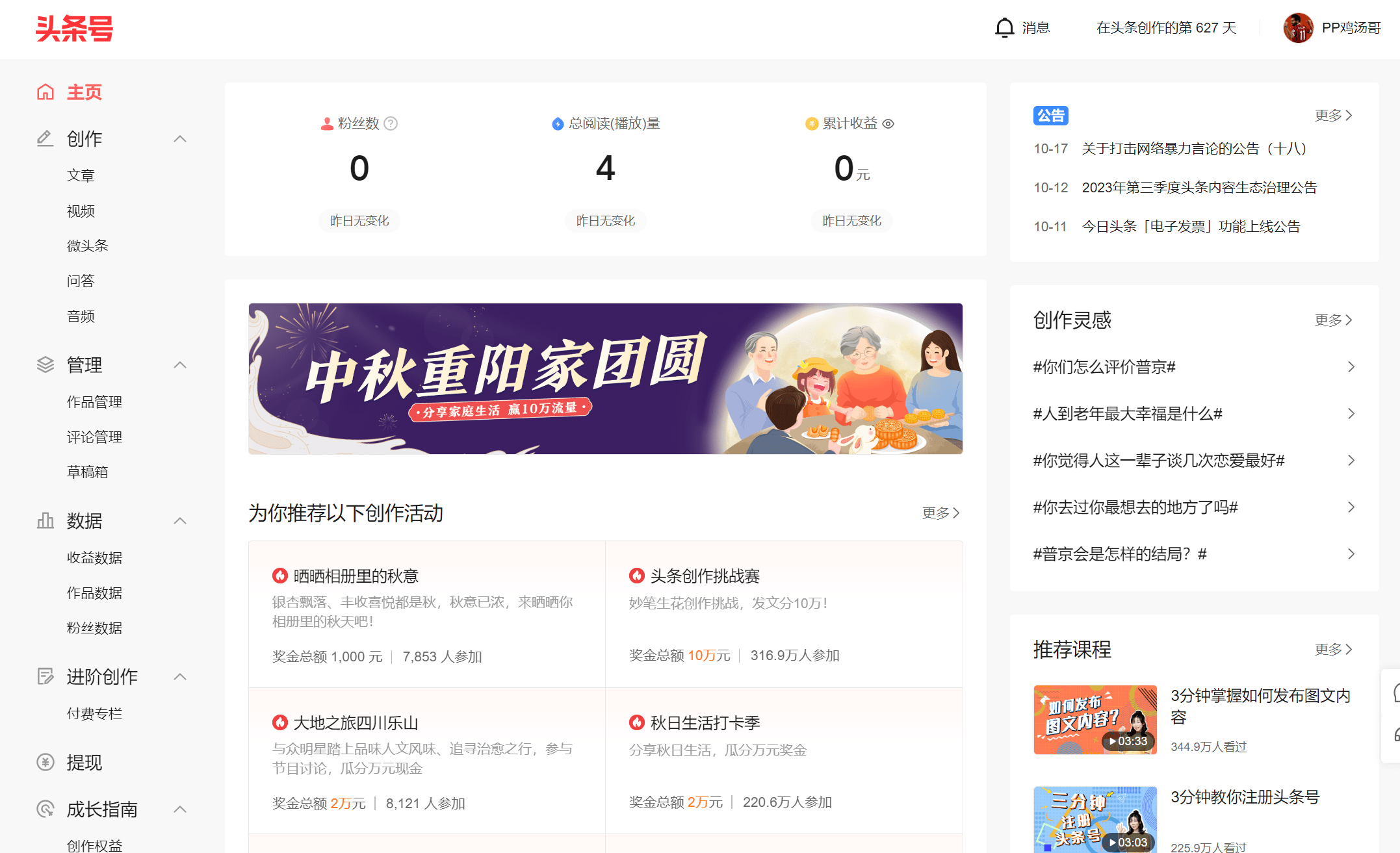Toggle the eye icon to hide 累计收益

pos(888,123)
